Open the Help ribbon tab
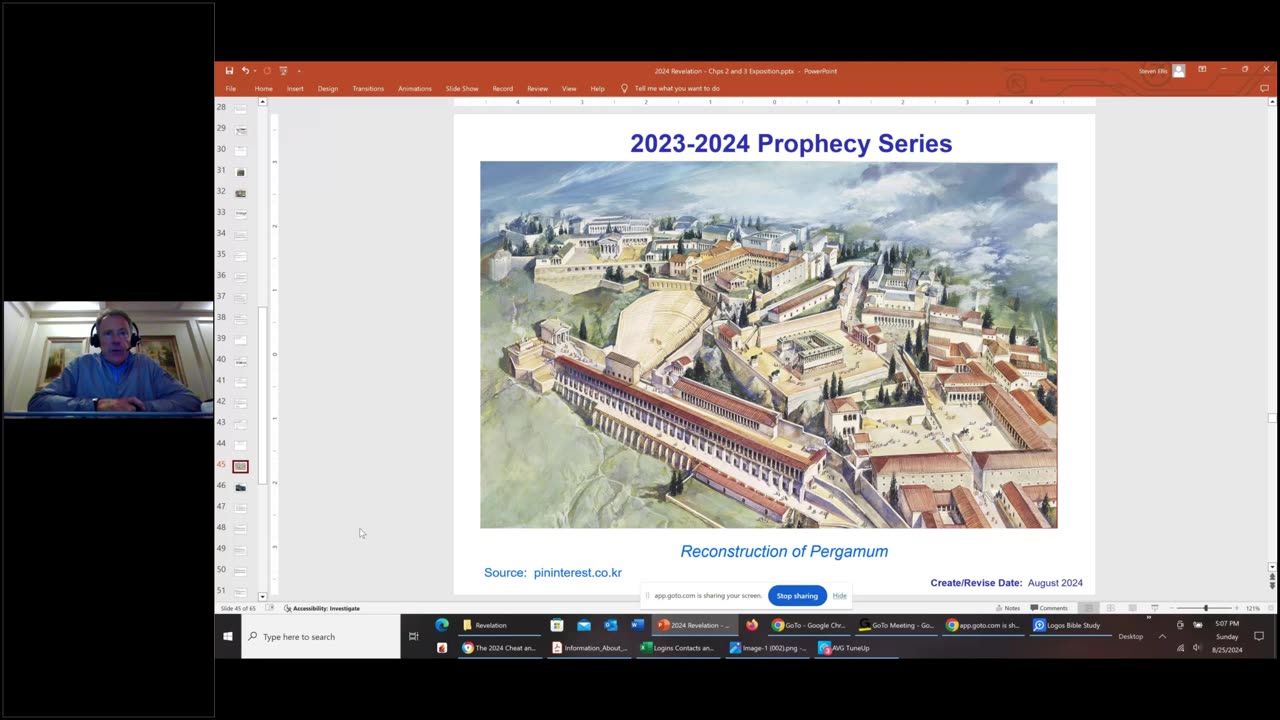Viewport: 1280px width, 720px height. [x=597, y=88]
